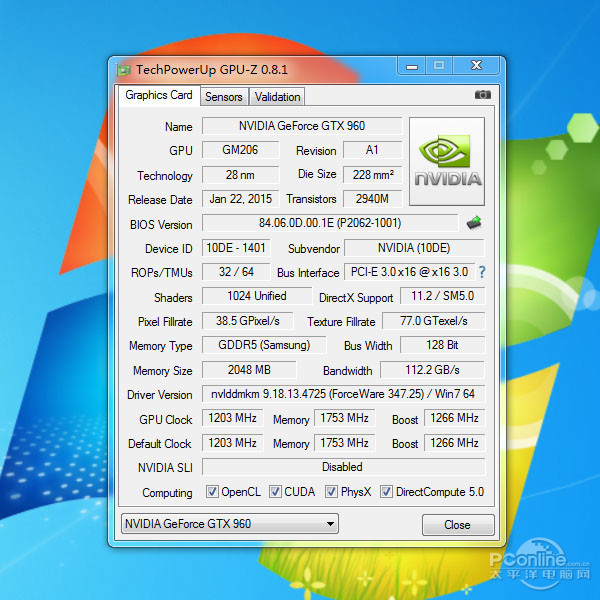Click the 112.2 GB/s Bandwidth field
600x600 pixels.
click(432, 370)
